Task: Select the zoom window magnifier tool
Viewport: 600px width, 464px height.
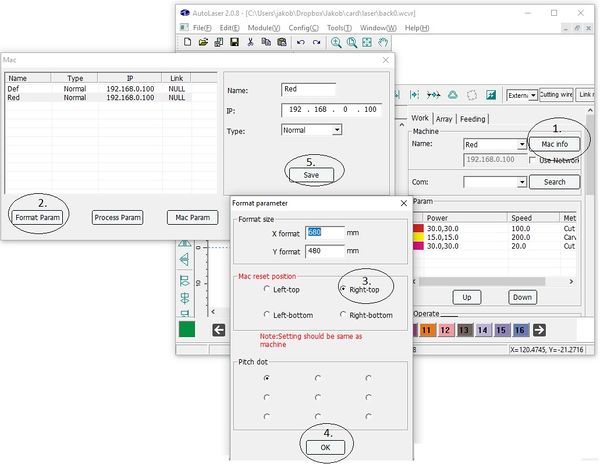Action: coord(352,42)
